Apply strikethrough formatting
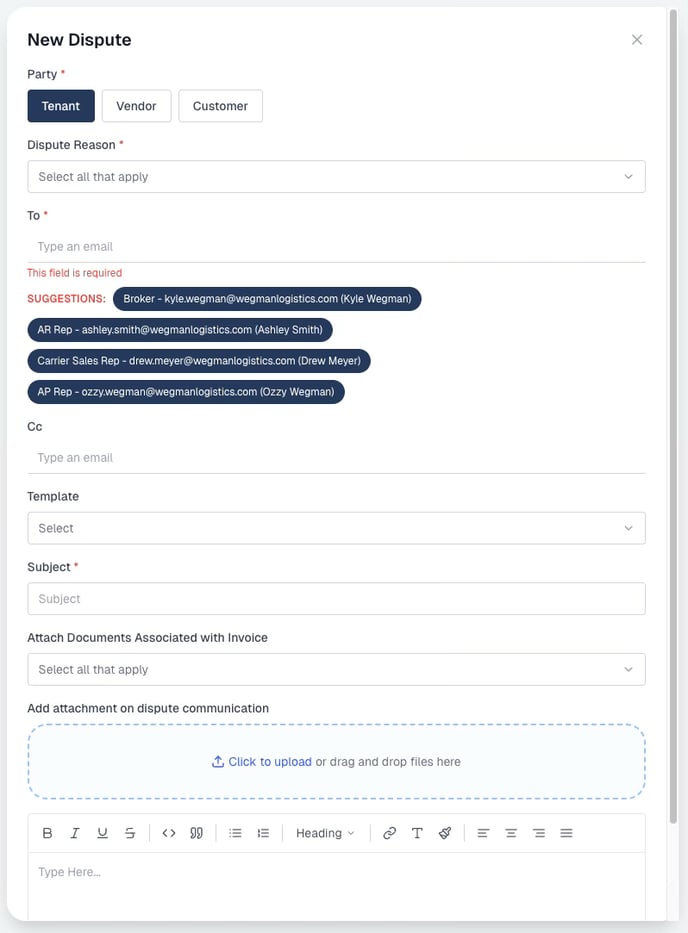Viewport: 688px width, 933px height. pos(130,833)
